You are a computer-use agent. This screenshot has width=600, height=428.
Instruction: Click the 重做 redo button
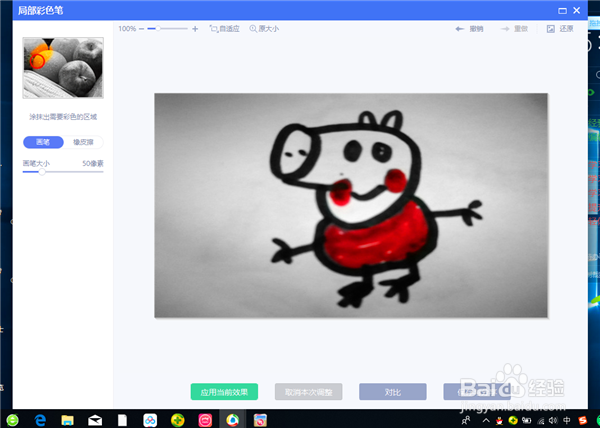coord(514,29)
